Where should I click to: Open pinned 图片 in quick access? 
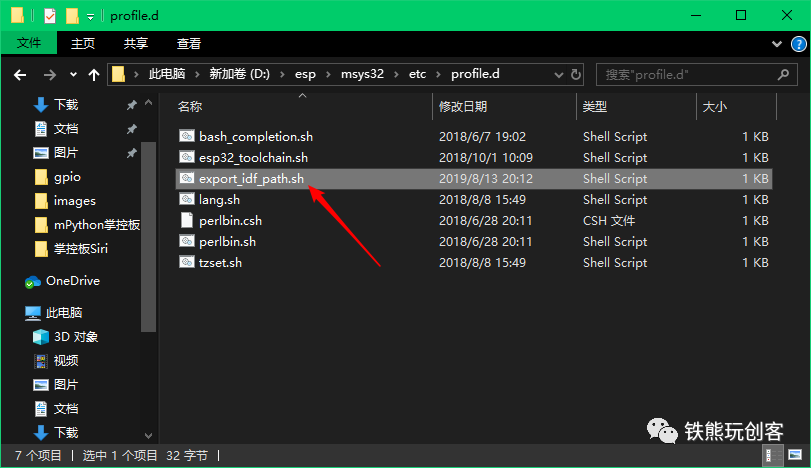[x=66, y=153]
